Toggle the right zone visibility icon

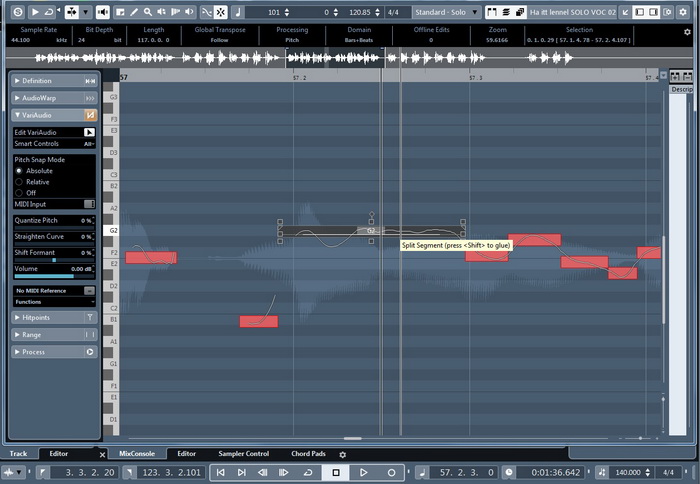tap(654, 12)
